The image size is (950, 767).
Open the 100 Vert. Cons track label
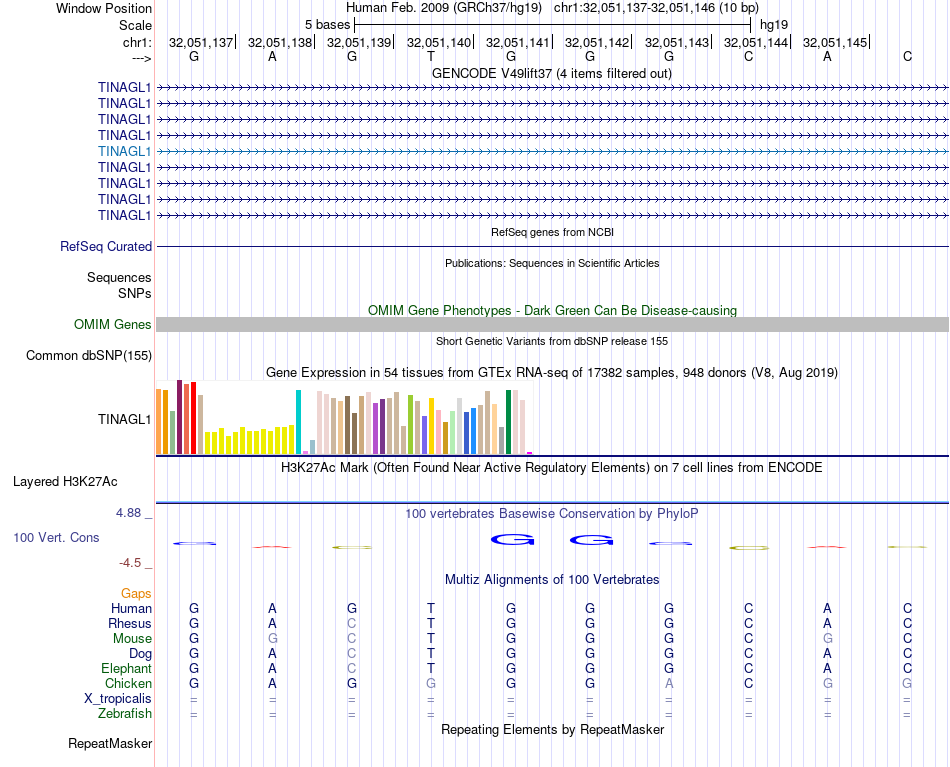(x=56, y=538)
